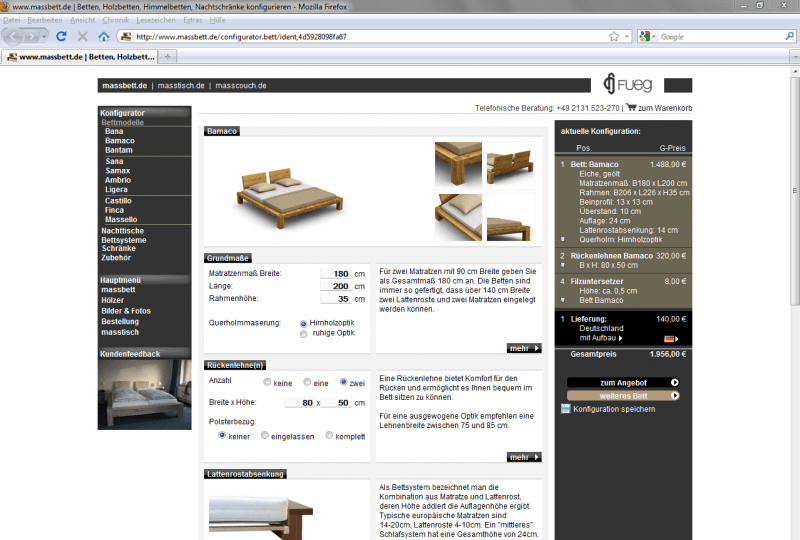Open the Extras menu
The width and height of the screenshot is (800, 540).
193,20
